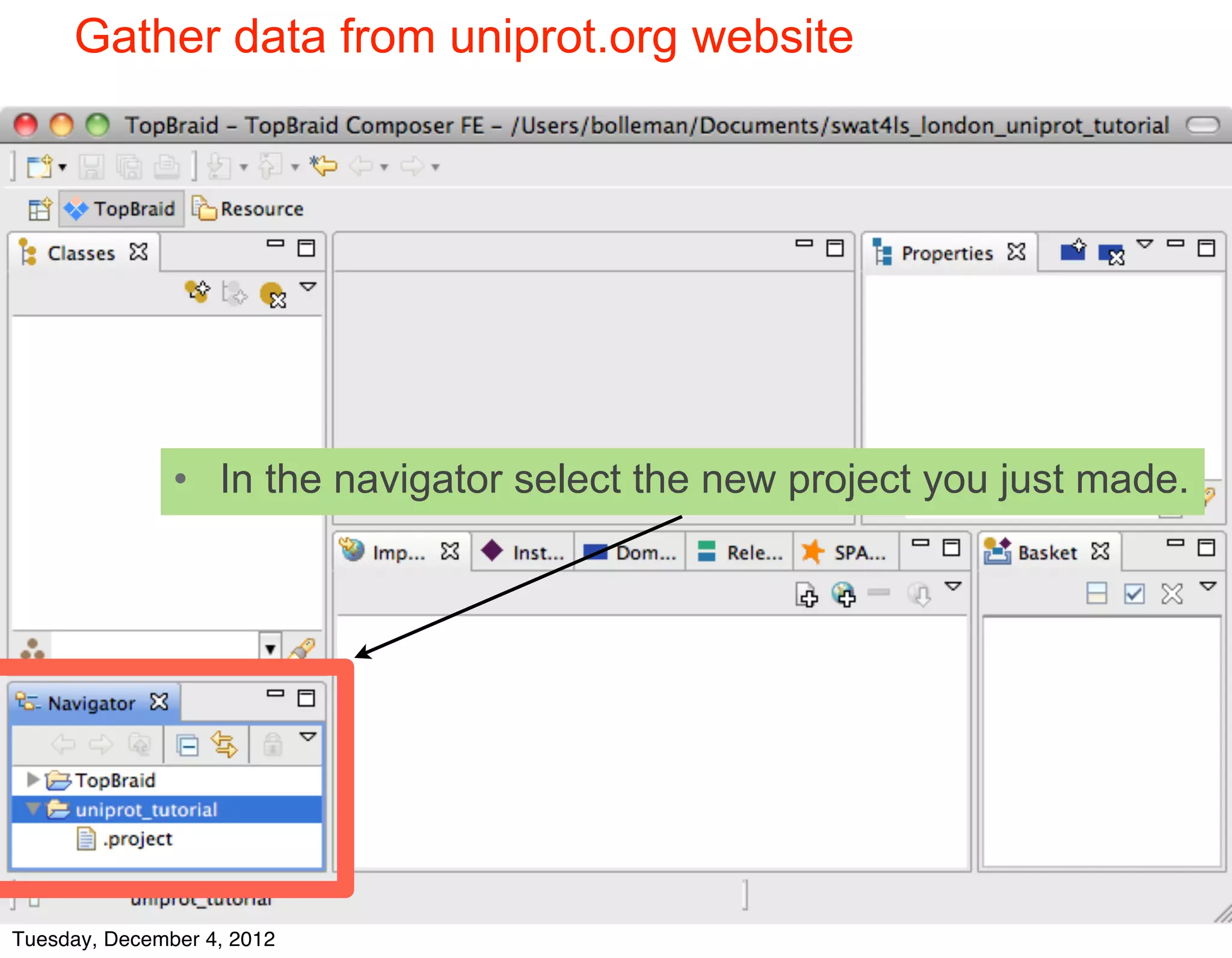Viewport: 1232px width, 958px height.
Task: Click the create subclass icon in Classes
Action: tap(197, 292)
